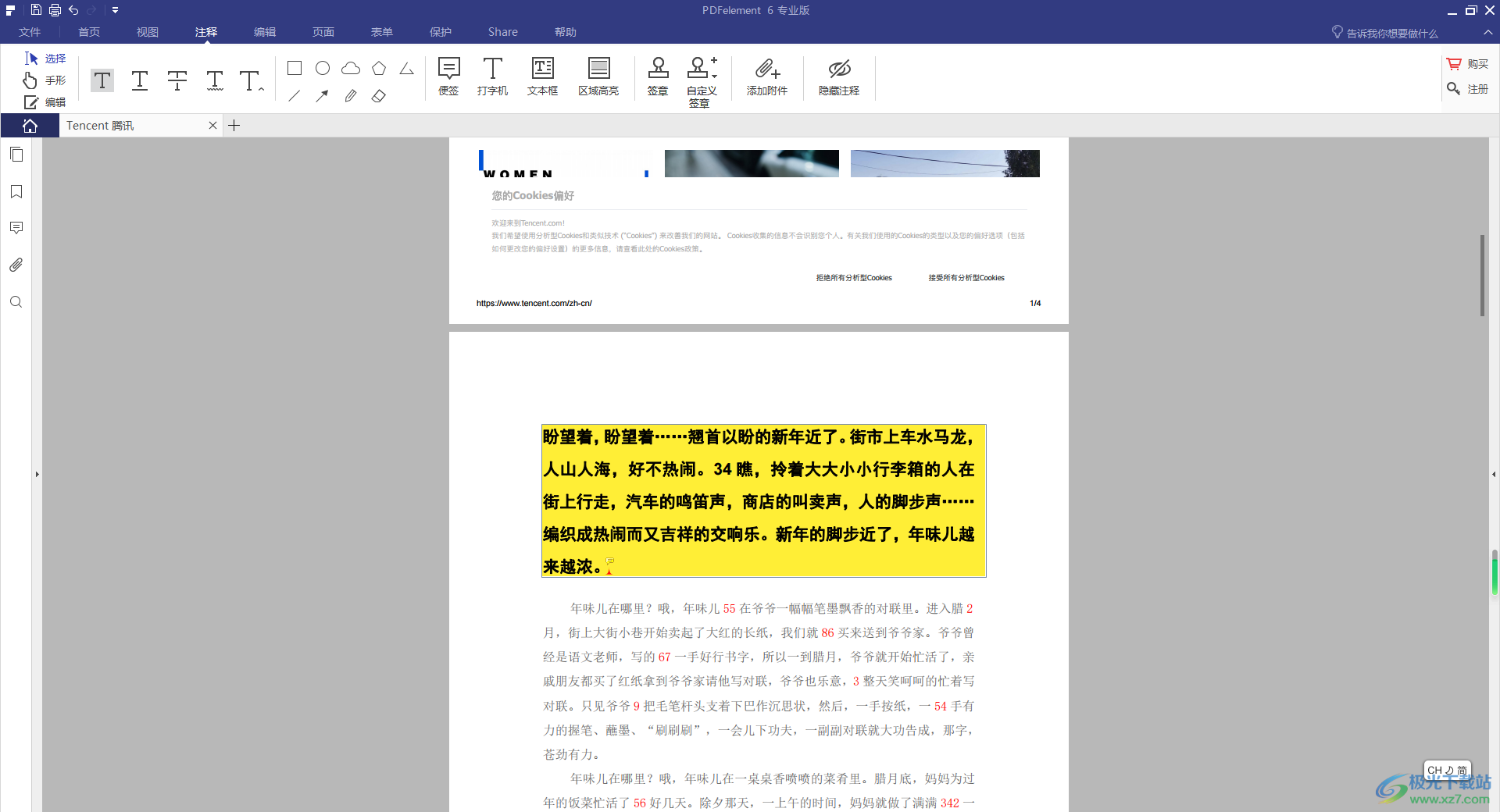Viewport: 1500px width, 812px height.
Task: Switch to the 页面 tab
Action: pos(323,32)
